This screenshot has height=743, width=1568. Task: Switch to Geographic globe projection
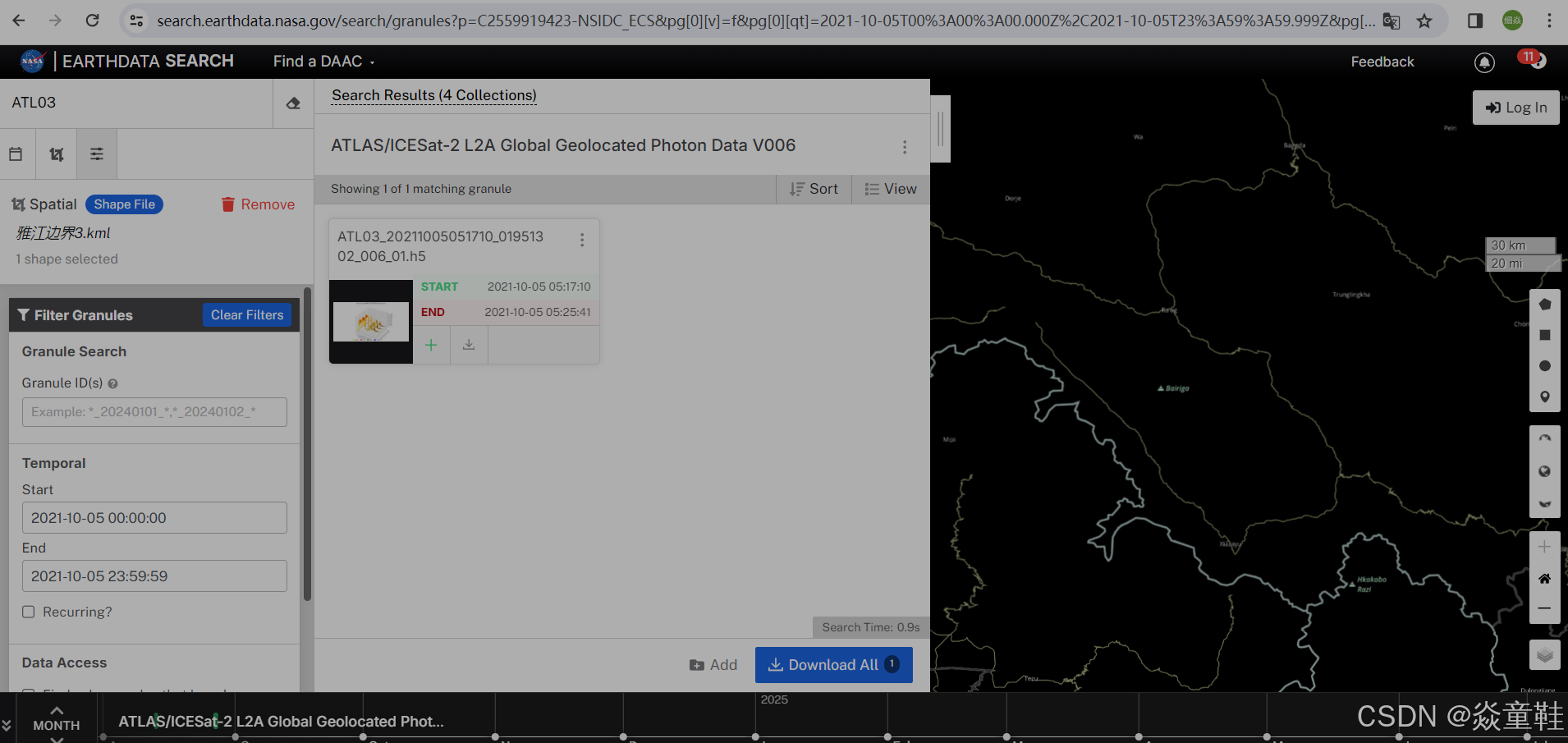(1544, 471)
